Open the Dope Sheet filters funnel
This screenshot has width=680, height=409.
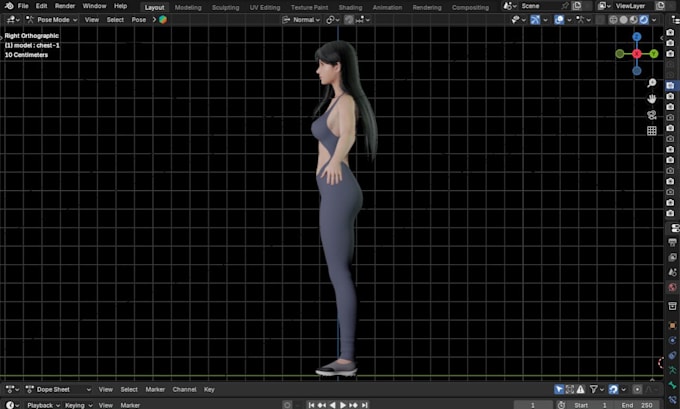(x=597, y=389)
